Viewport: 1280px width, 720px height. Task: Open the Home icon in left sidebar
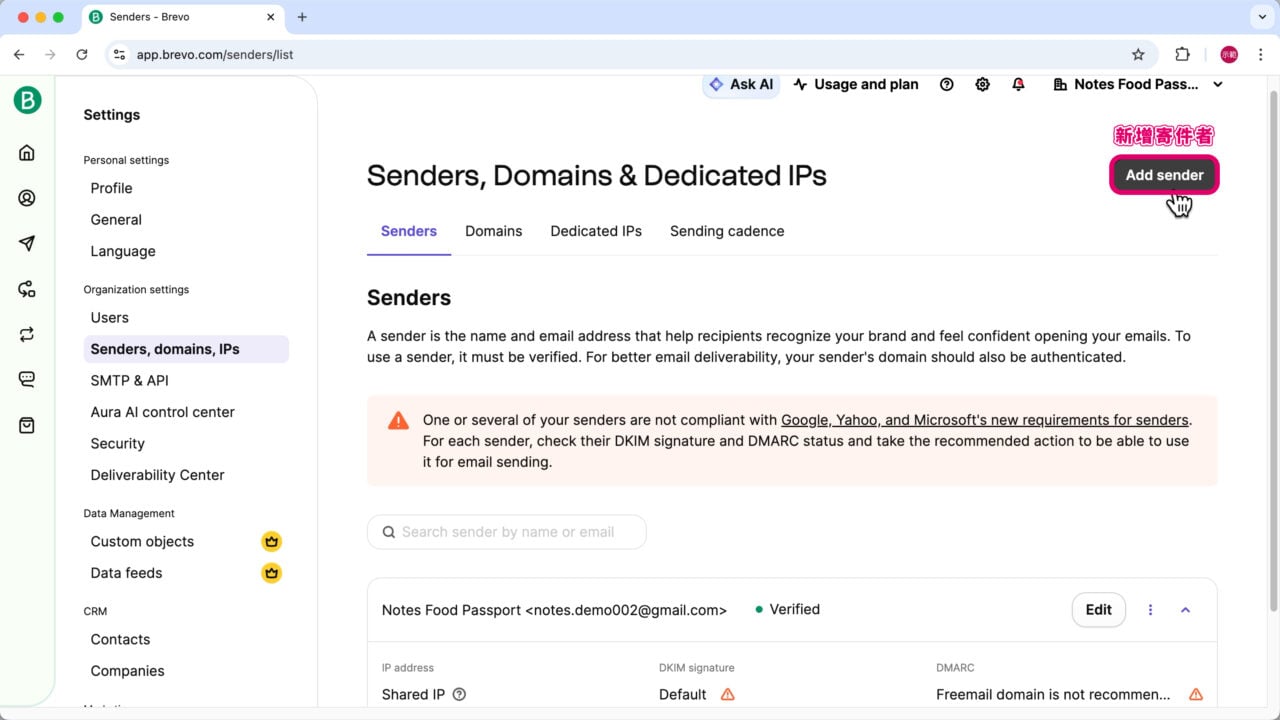click(x=27, y=153)
